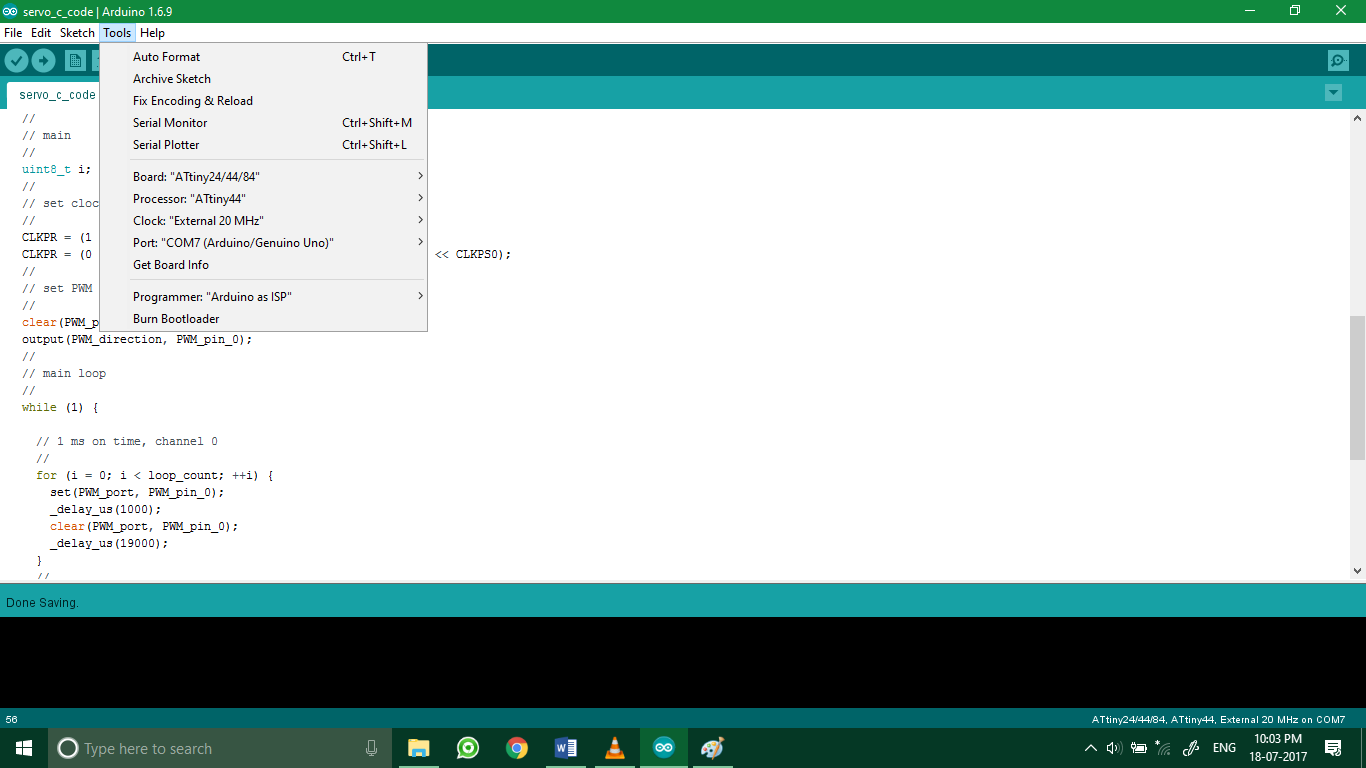Open the Paint app from taskbar

[x=712, y=748]
